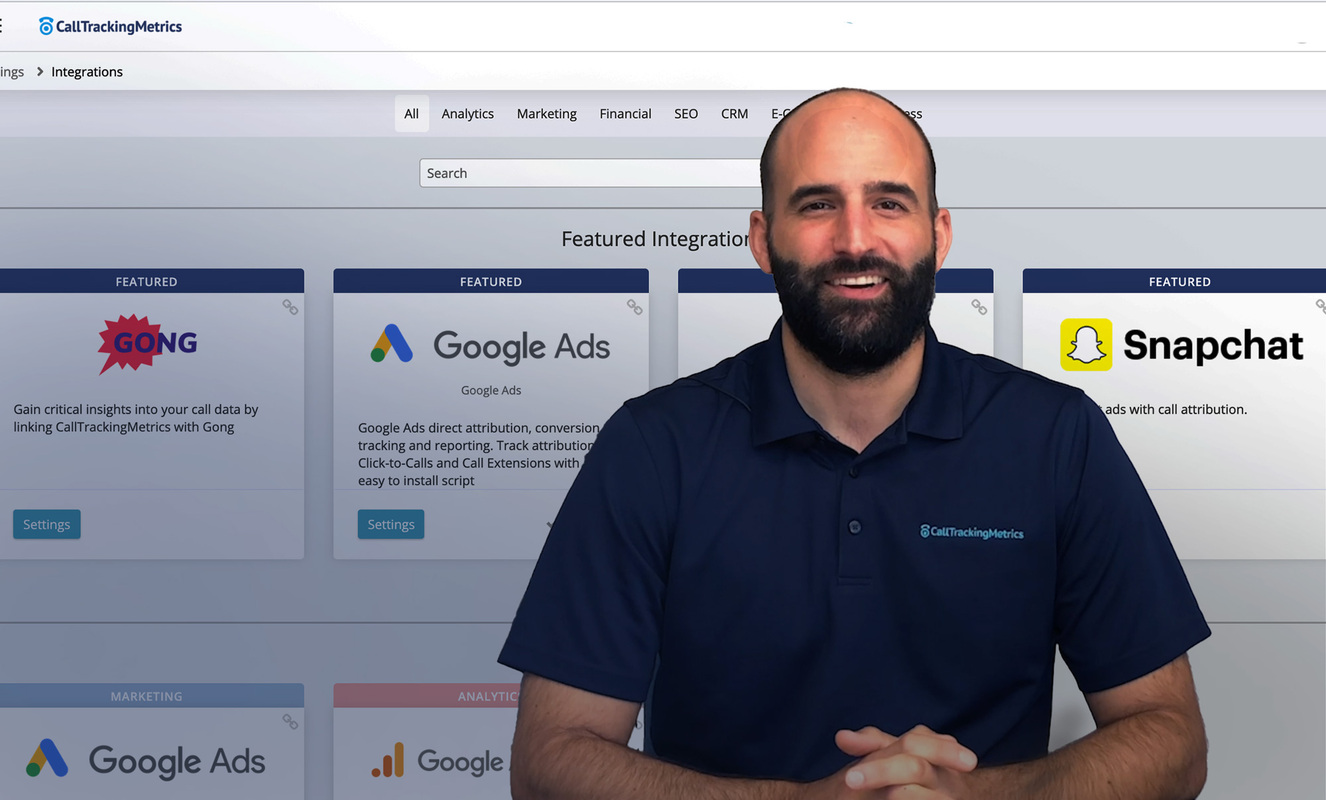Click the Integrations breadcrumb link
The height and width of the screenshot is (800, 1326).
(x=87, y=71)
